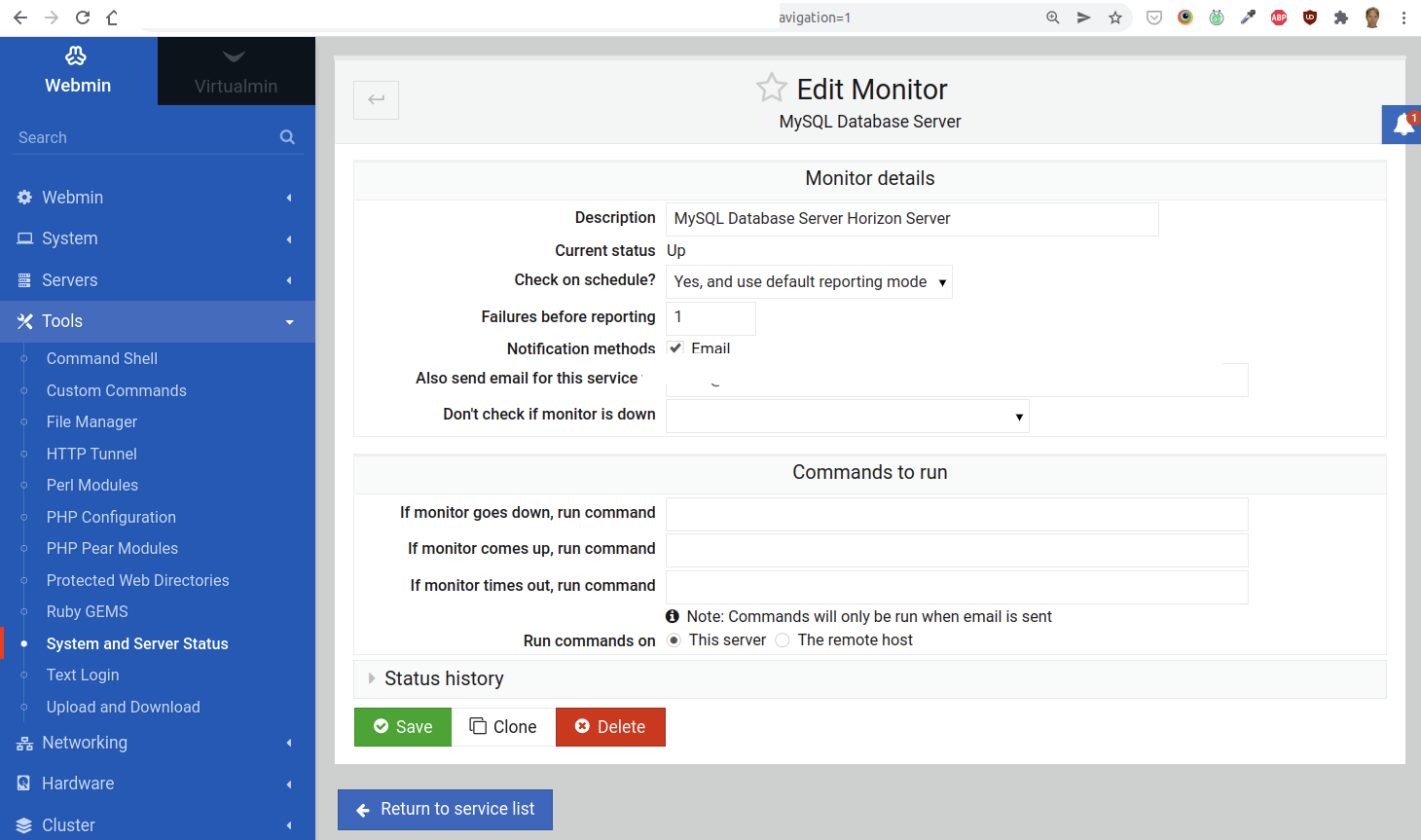This screenshot has height=840, width=1421.
Task: Select the This server radio button
Action: (x=674, y=640)
